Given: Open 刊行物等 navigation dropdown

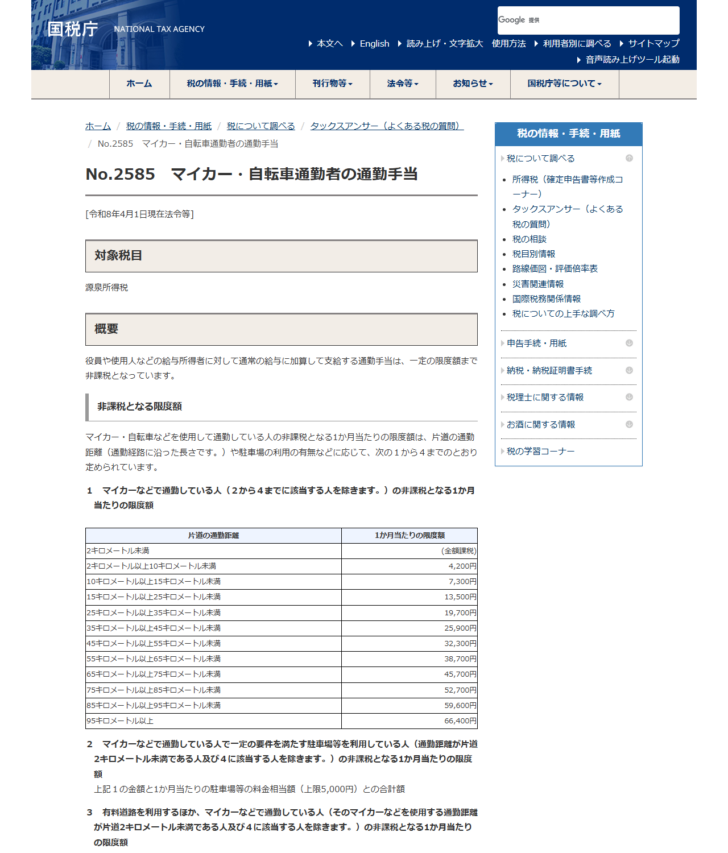Looking at the screenshot, I should [x=332, y=84].
